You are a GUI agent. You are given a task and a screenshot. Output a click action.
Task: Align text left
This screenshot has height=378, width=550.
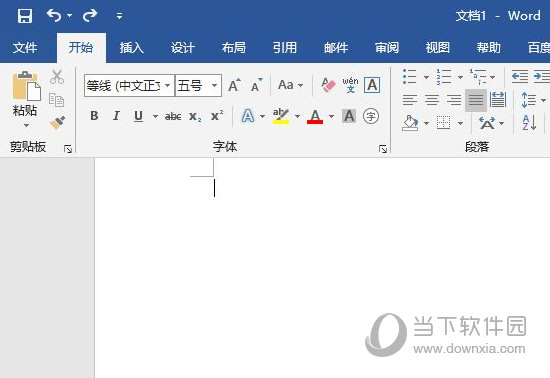point(410,100)
